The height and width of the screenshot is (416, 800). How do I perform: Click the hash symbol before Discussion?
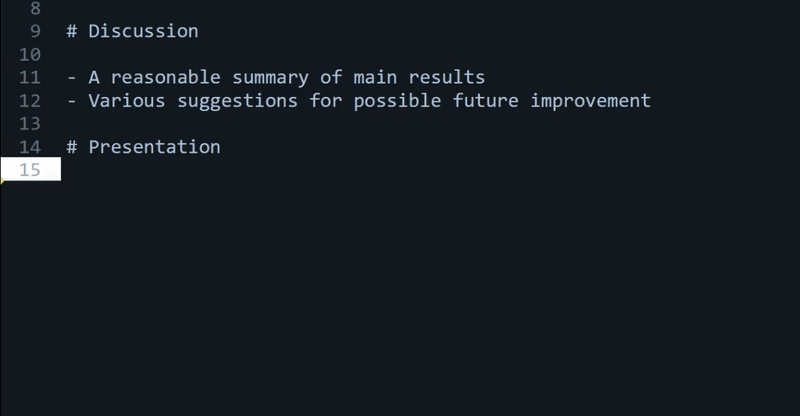click(x=72, y=31)
